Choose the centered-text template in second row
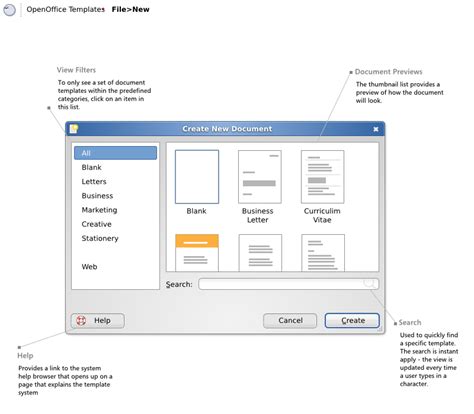Image resolution: width=474 pixels, height=414 pixels. tap(260, 253)
